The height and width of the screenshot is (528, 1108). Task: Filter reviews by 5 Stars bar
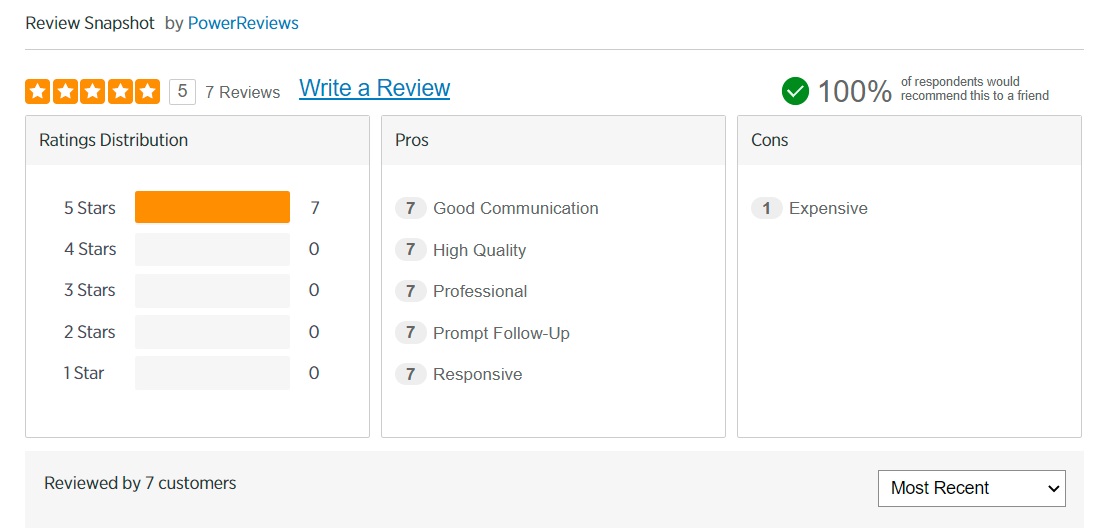point(212,208)
